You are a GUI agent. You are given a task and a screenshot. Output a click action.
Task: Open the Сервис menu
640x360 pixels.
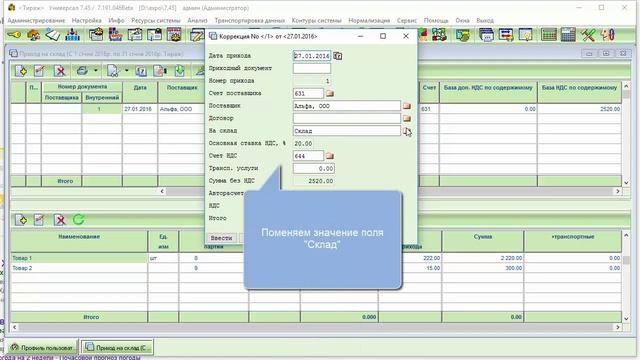pyautogui.click(x=407, y=20)
